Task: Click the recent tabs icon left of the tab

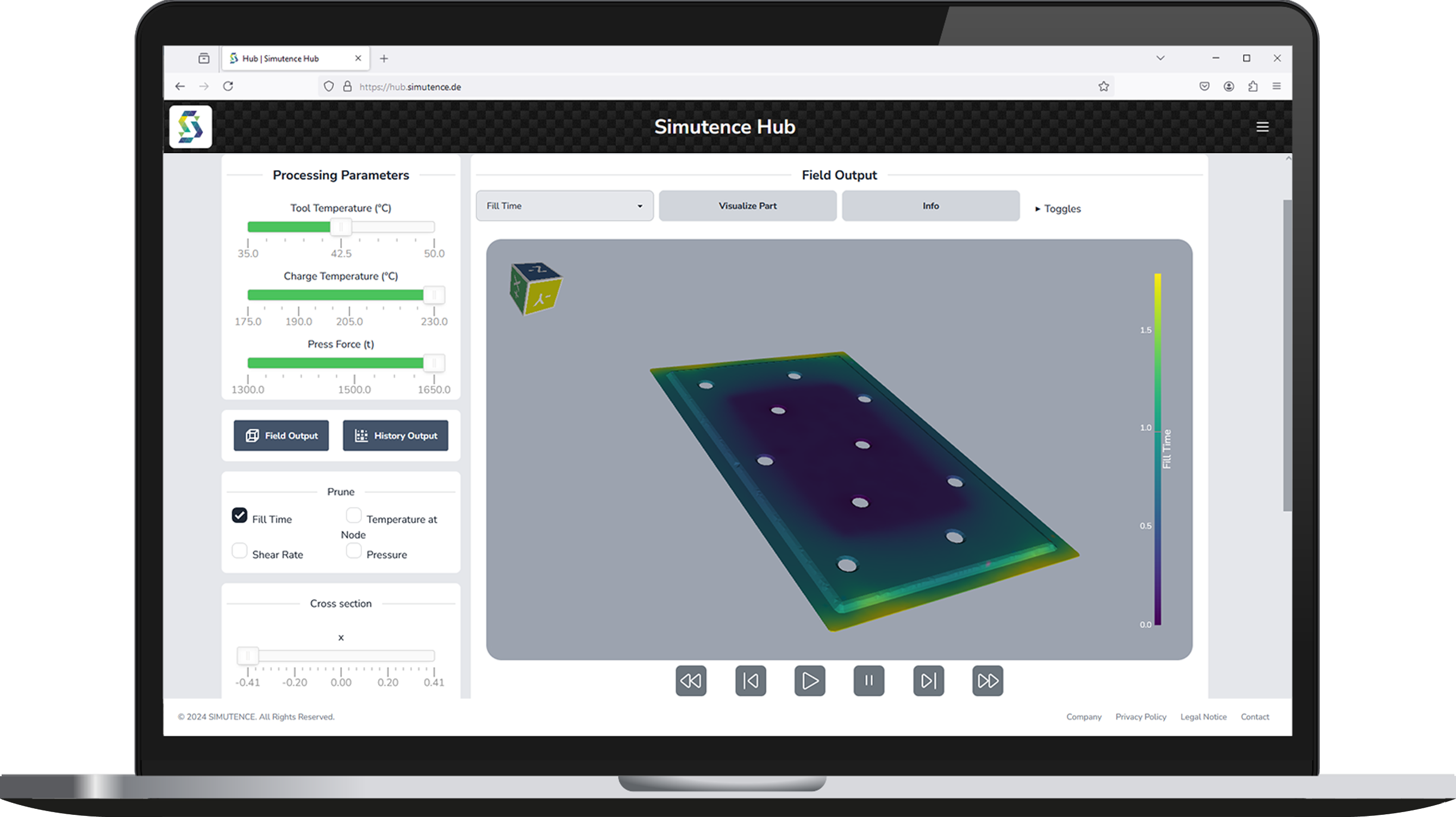Action: pos(204,58)
